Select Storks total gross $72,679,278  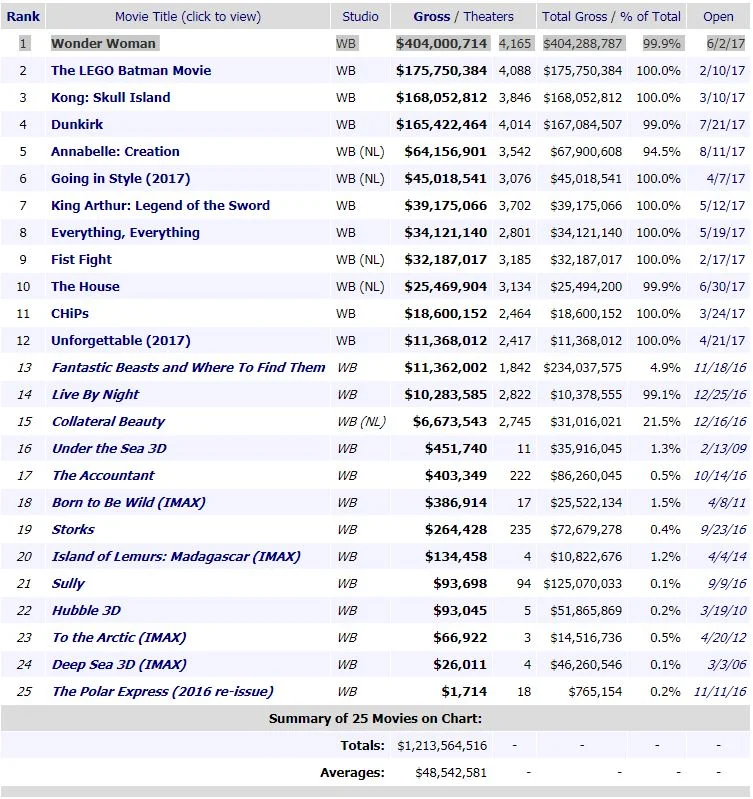coord(586,529)
